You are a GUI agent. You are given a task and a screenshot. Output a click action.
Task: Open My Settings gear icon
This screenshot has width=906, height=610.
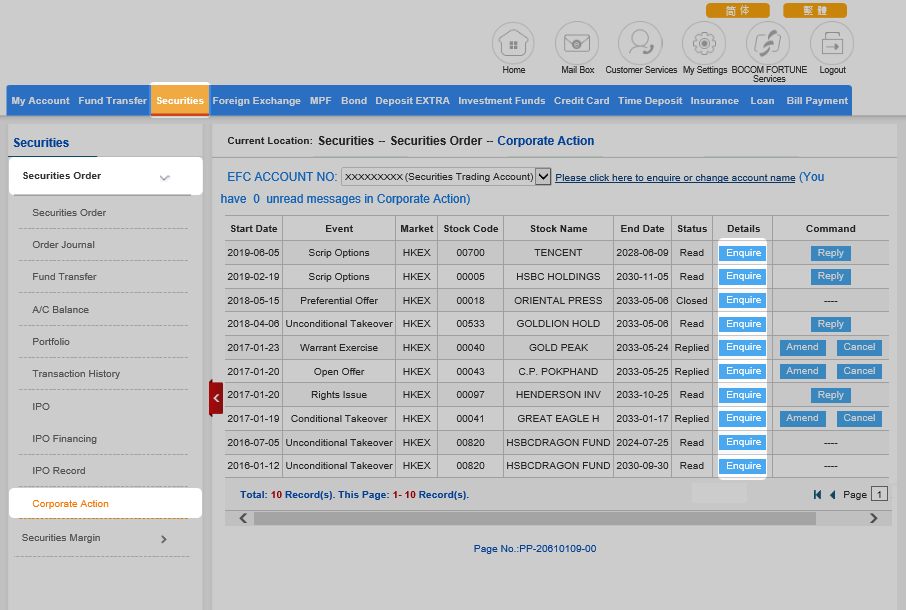point(704,44)
